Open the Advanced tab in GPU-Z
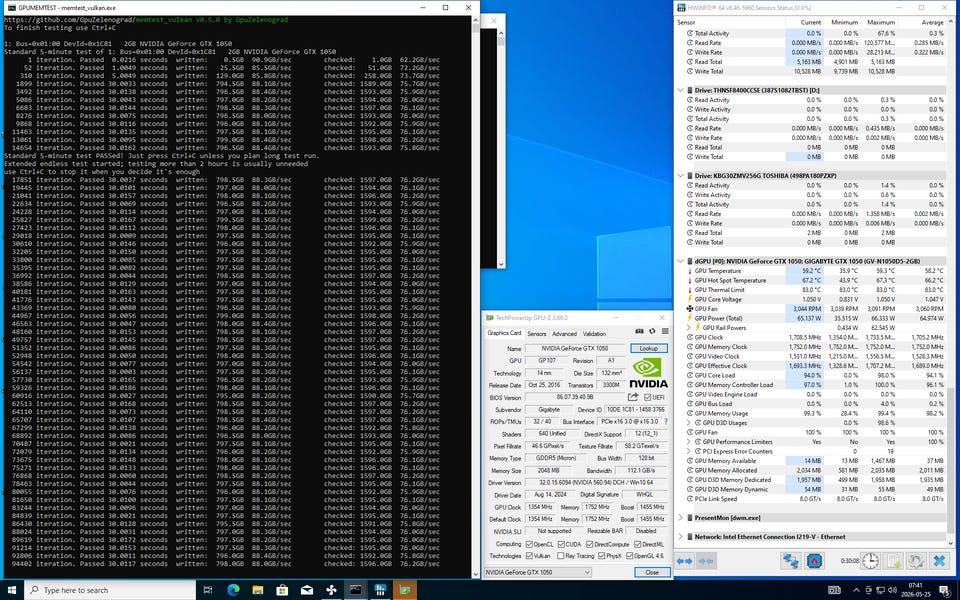 pyautogui.click(x=564, y=334)
